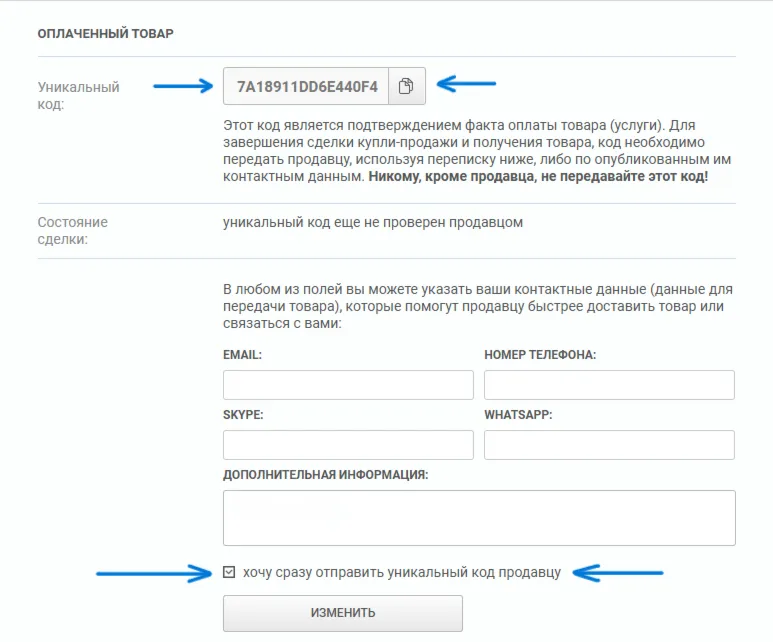Uncheck the send unique code to seller checkbox
The height and width of the screenshot is (642, 773).
click(229, 572)
